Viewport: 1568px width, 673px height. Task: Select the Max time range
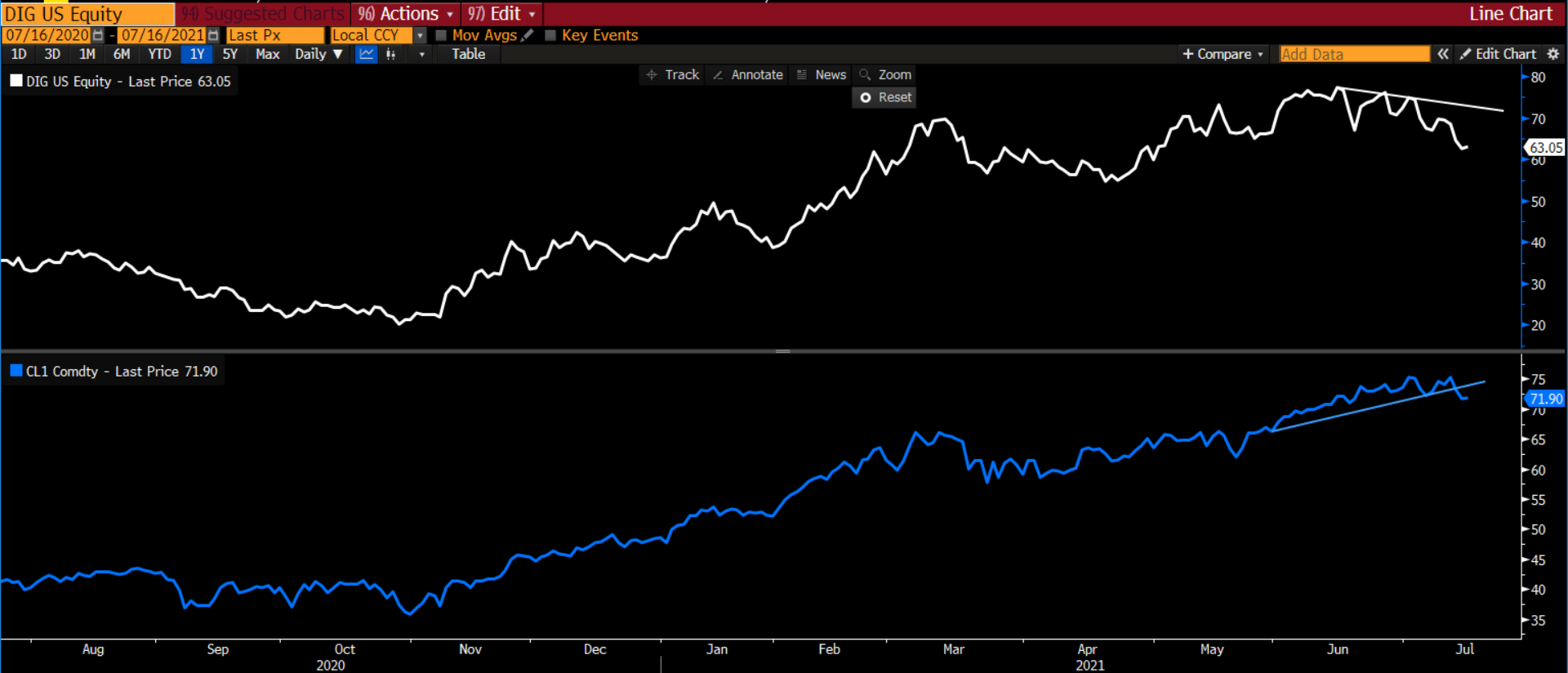[268, 54]
